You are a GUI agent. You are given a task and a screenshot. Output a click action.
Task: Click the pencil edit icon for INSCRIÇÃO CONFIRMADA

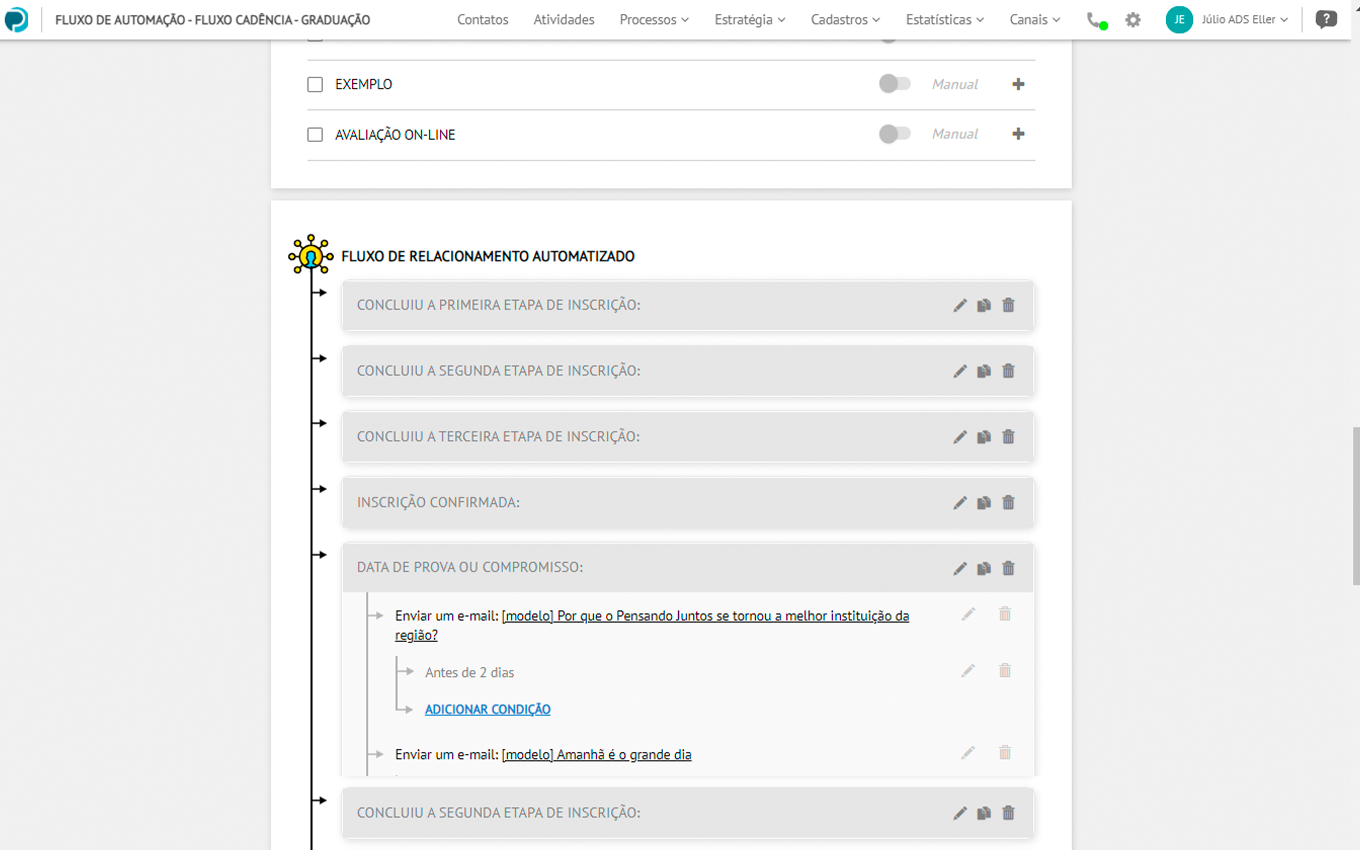point(960,503)
